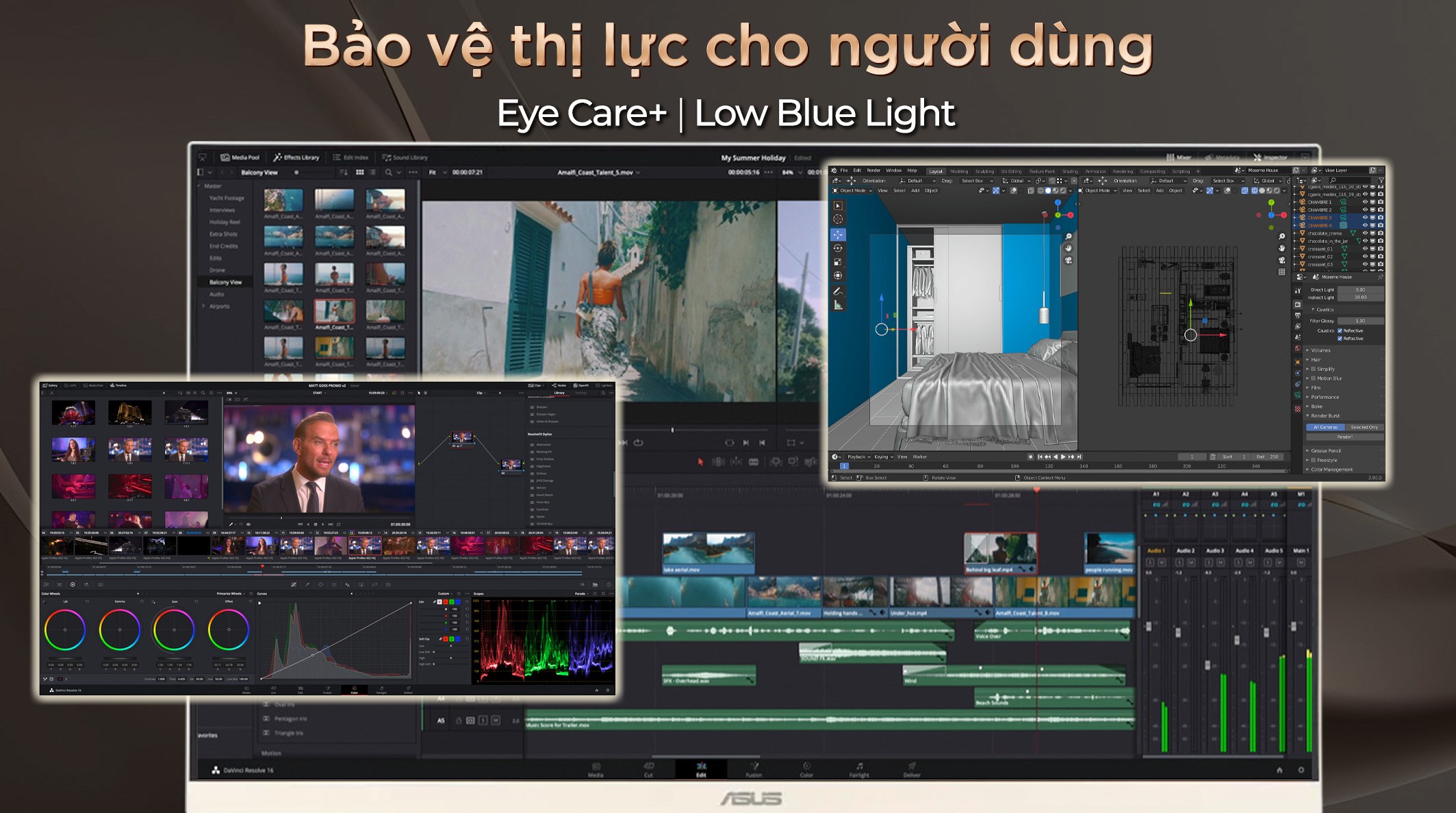
Task: Open the left viewport's Object Mode dropdown
Action: click(x=852, y=191)
